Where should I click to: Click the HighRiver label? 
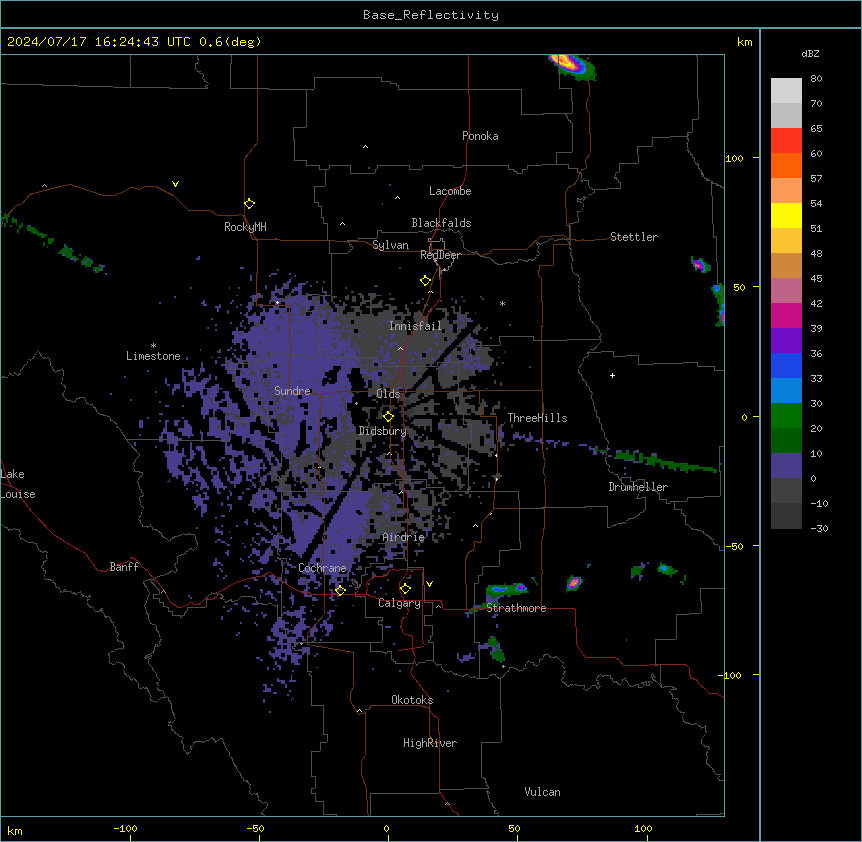coord(430,743)
